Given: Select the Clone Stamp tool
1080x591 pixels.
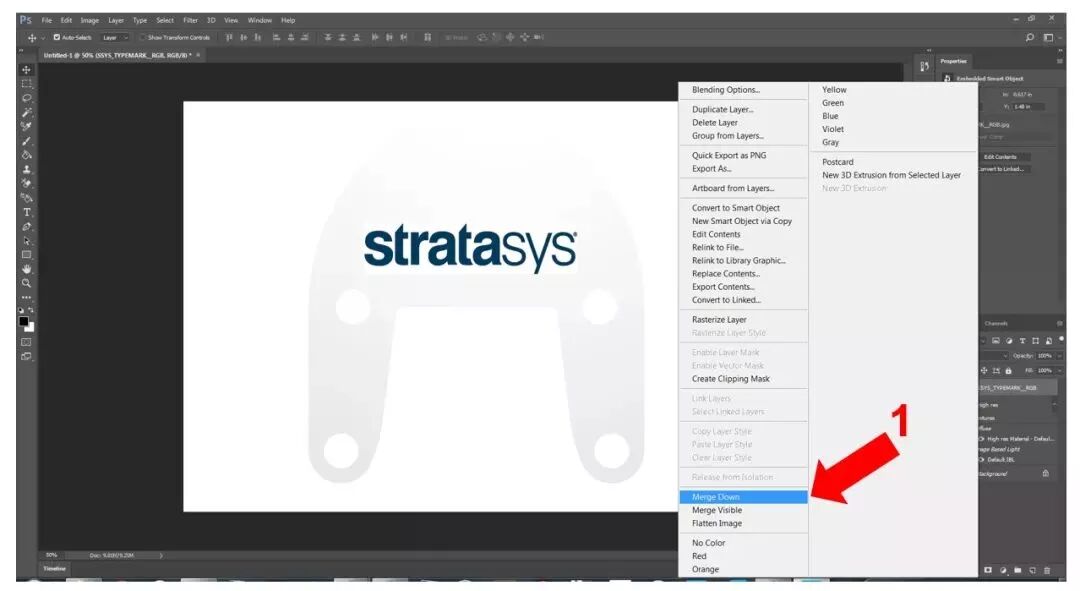Looking at the screenshot, I should (26, 169).
